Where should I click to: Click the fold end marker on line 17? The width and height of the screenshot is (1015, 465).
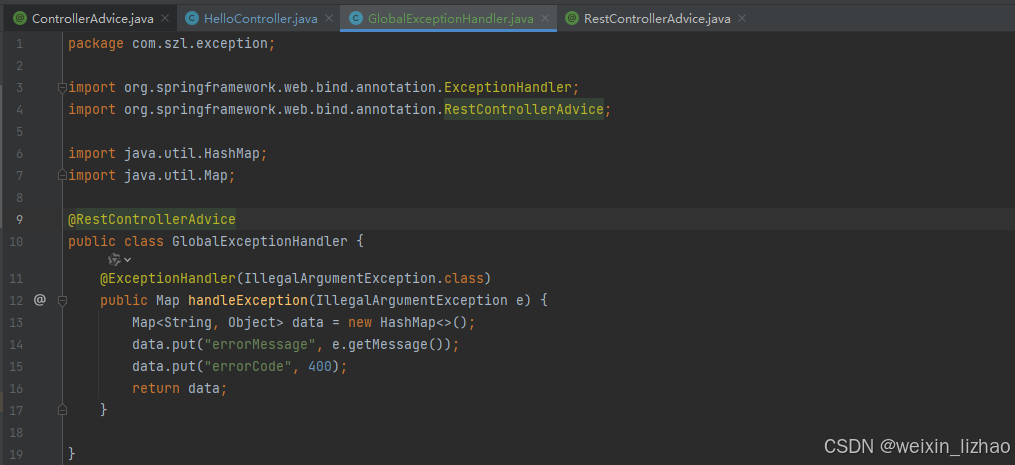click(x=62, y=410)
